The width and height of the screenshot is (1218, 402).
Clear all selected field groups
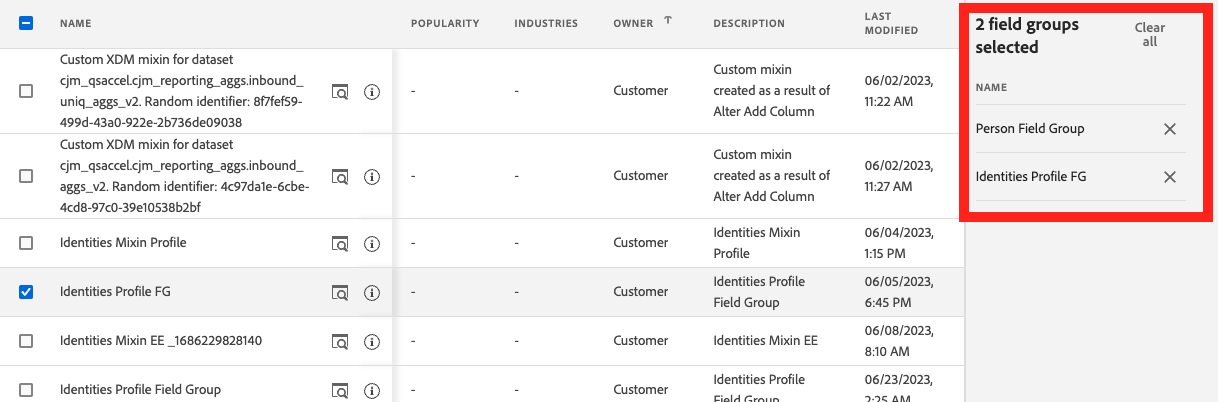[1150, 35]
